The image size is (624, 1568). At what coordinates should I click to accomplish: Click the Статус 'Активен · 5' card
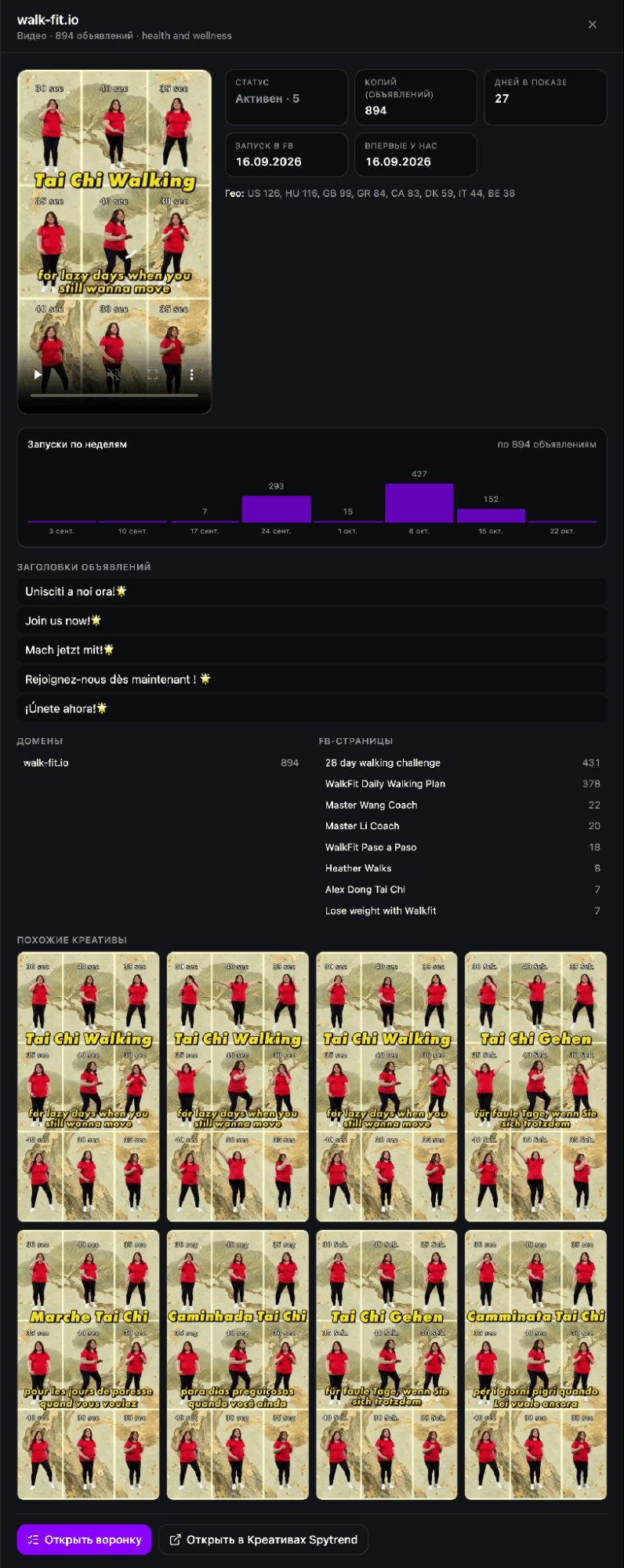(287, 97)
